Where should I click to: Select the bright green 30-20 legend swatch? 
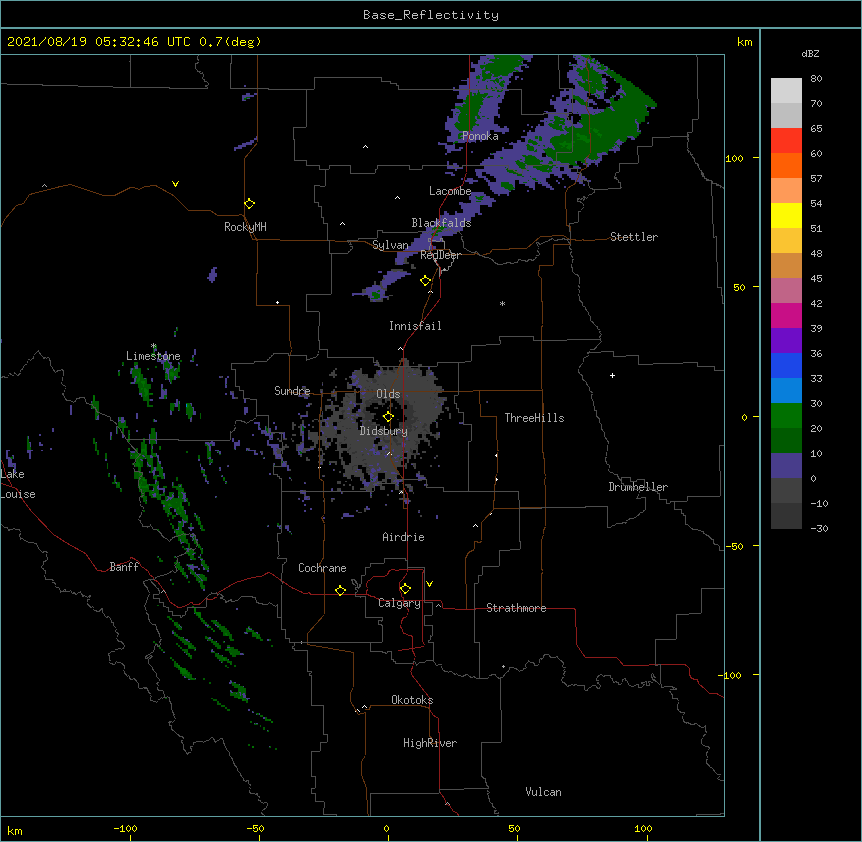[786, 416]
